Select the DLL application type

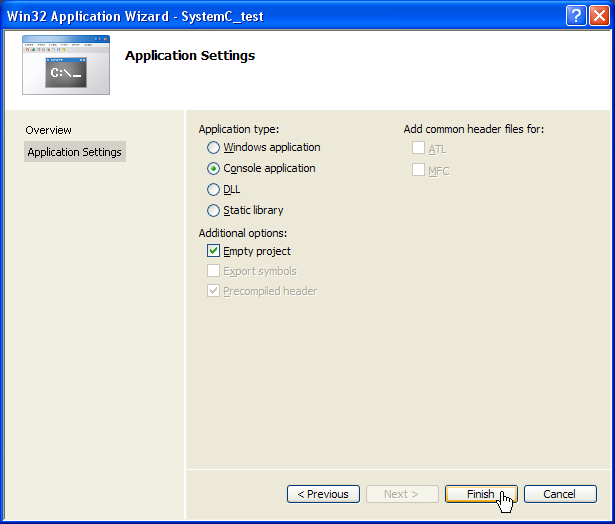point(213,189)
